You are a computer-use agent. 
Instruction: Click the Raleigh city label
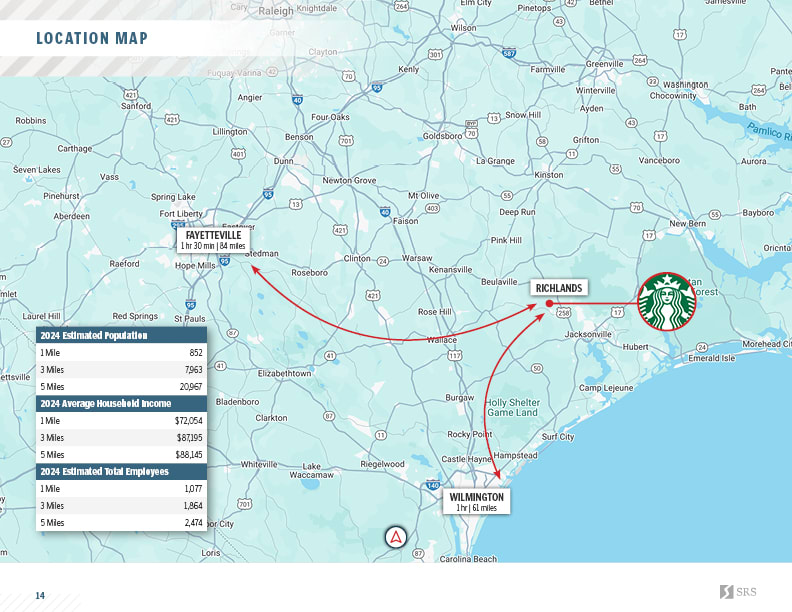(x=276, y=11)
